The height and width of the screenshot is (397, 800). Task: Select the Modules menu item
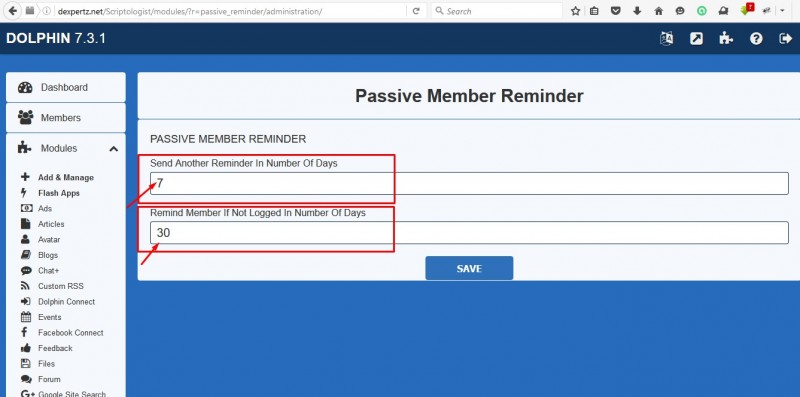coord(66,148)
